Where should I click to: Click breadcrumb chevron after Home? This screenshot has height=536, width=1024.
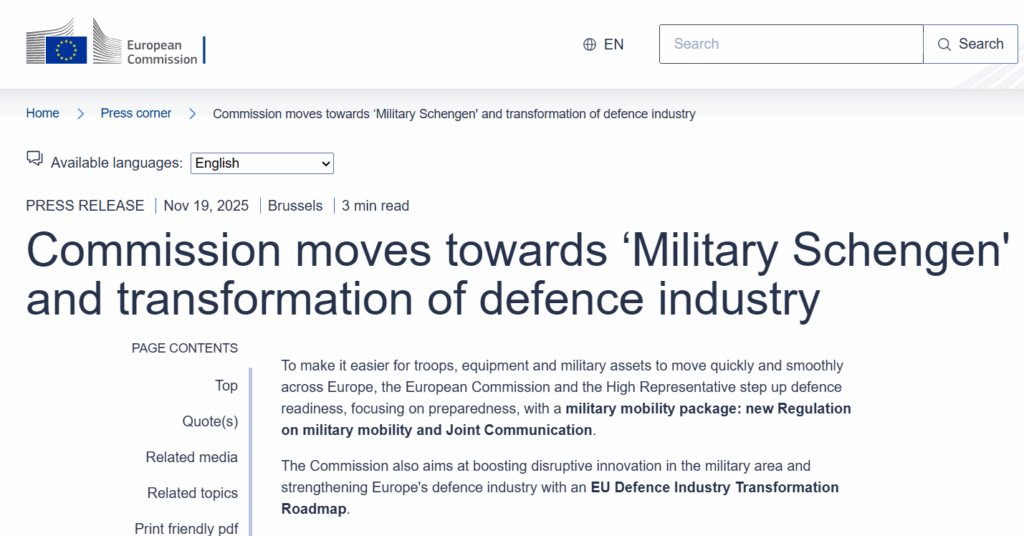[x=80, y=114]
